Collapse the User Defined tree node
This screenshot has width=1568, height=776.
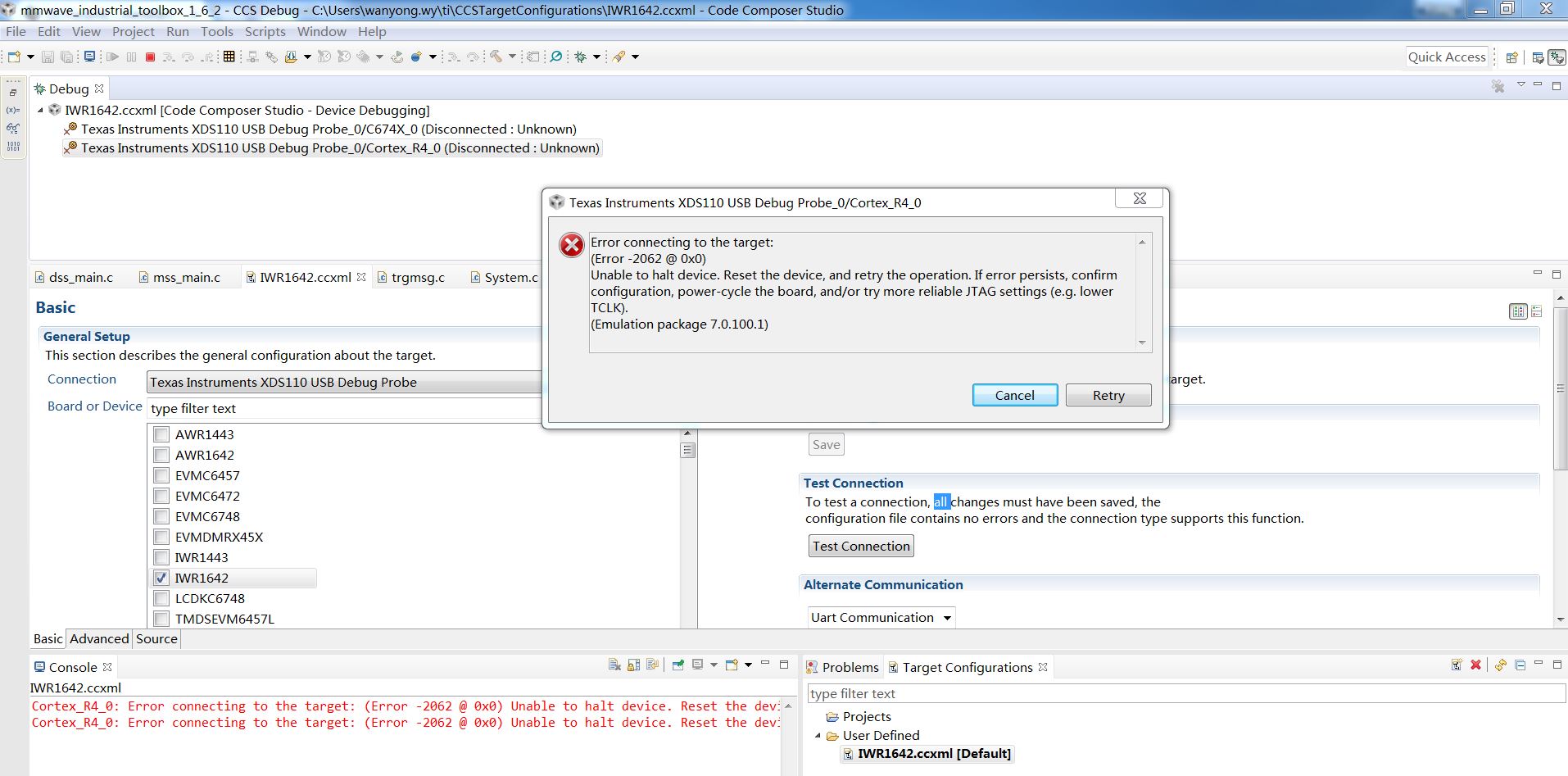[x=818, y=735]
